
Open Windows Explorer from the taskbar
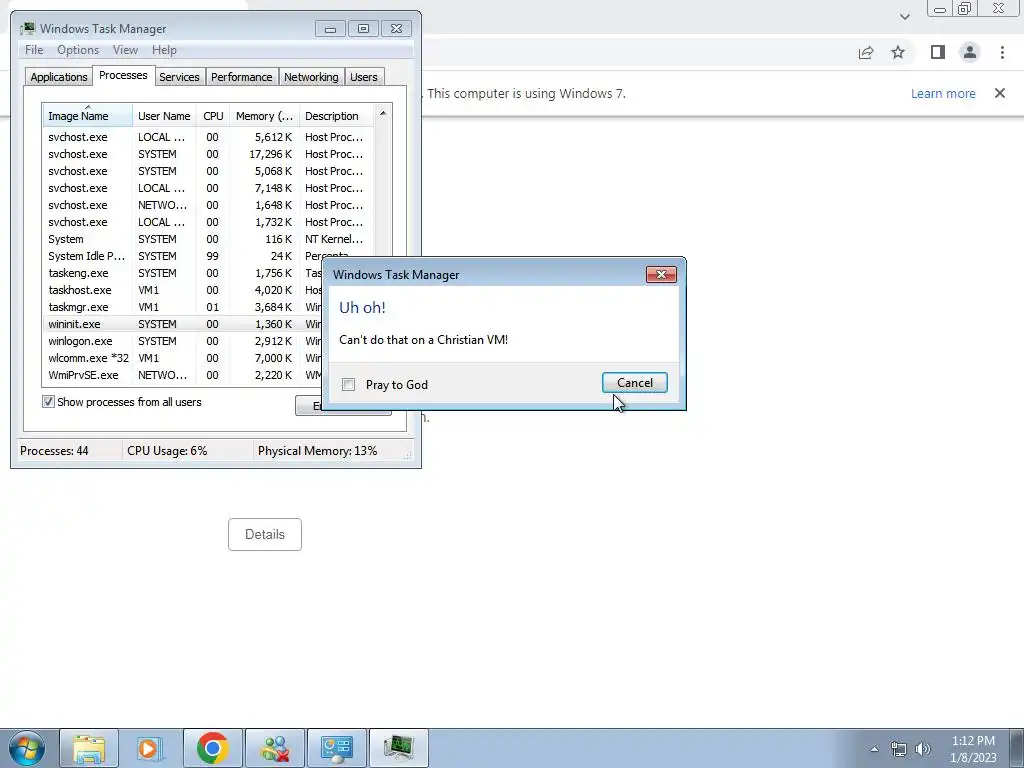click(x=89, y=748)
